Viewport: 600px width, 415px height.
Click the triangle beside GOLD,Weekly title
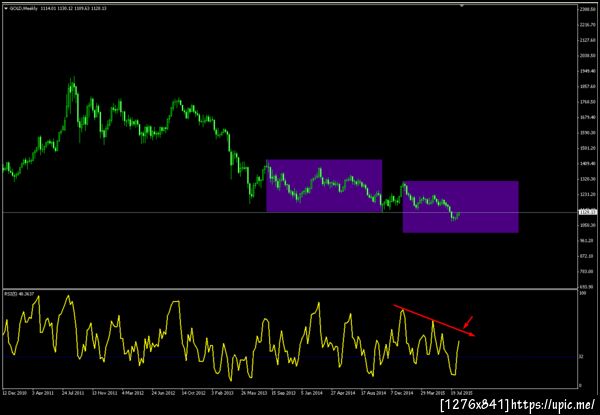[x=5, y=8]
